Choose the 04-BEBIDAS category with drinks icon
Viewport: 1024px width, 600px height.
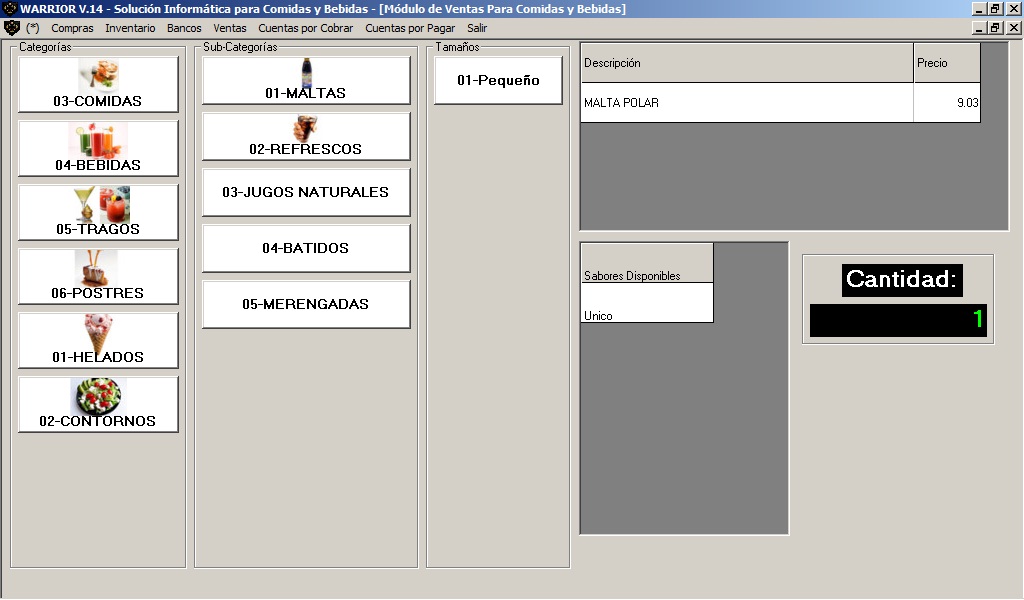(98, 148)
